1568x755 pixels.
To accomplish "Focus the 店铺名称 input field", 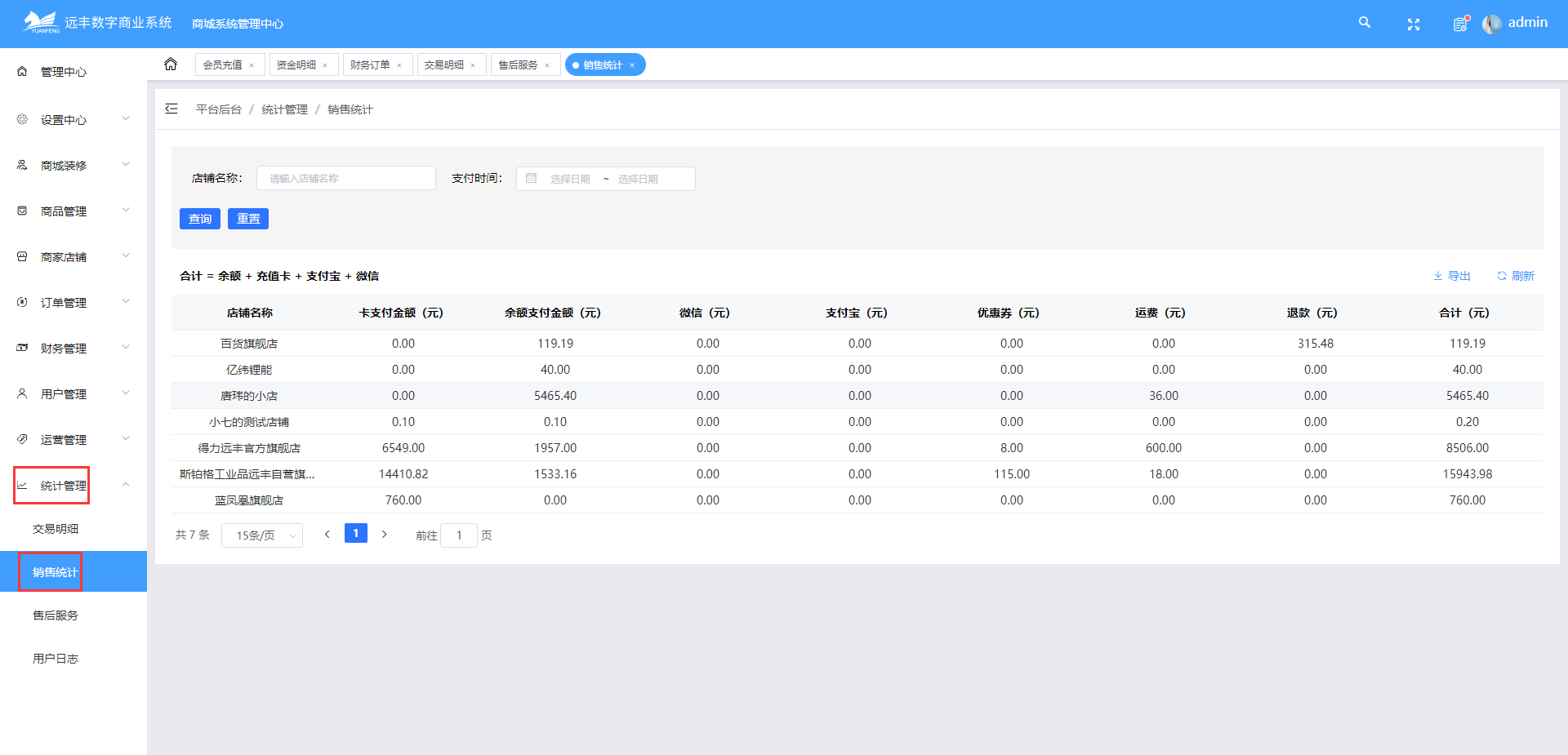I will point(346,178).
